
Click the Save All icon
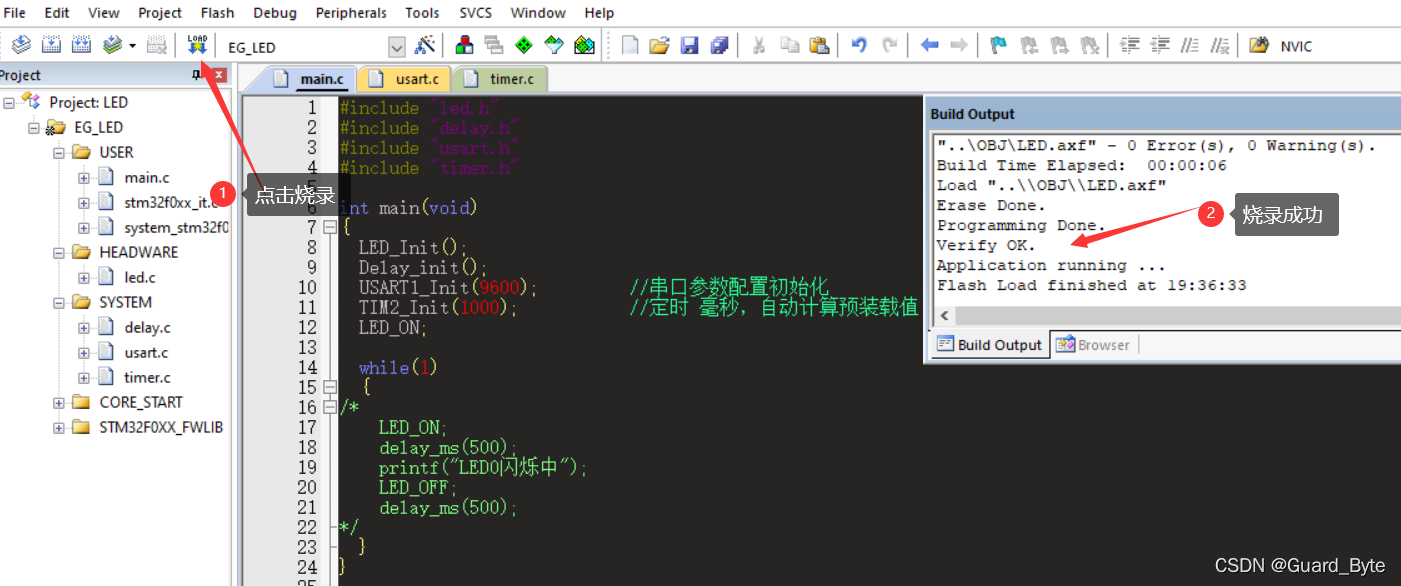719,45
